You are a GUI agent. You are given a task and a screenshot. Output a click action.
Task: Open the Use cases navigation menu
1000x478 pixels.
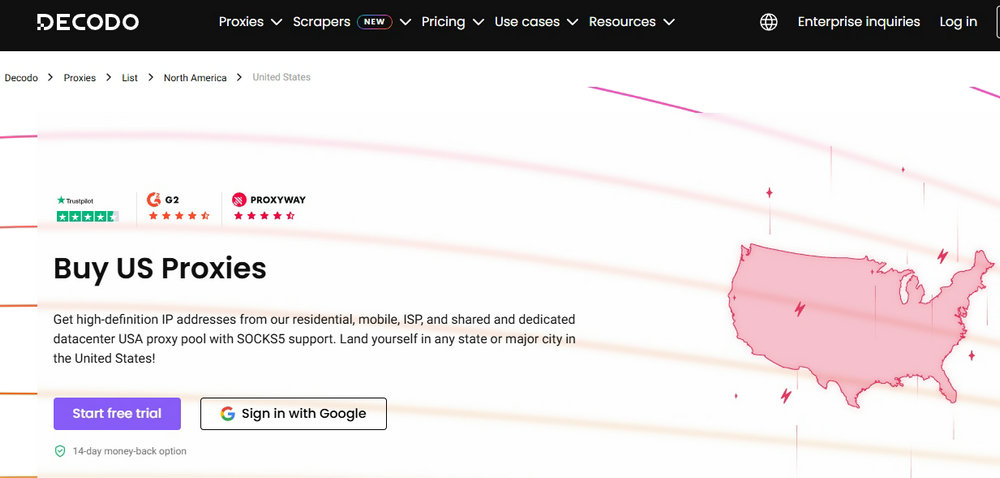coord(527,22)
